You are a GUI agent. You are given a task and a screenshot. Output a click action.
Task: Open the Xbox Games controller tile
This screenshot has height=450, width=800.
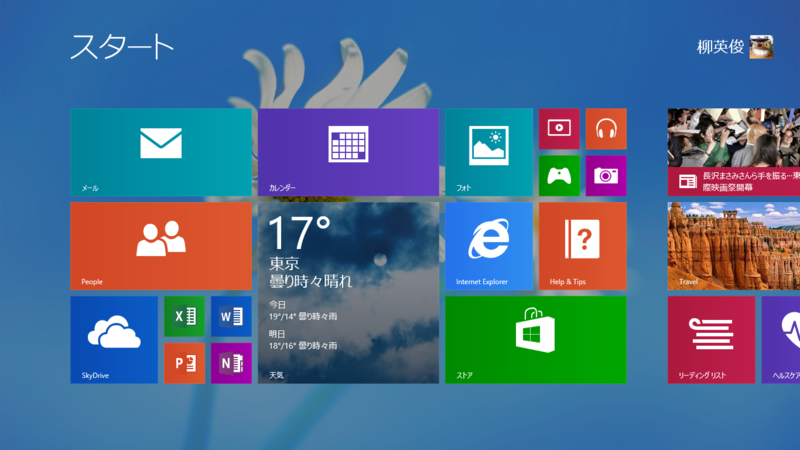coord(559,176)
